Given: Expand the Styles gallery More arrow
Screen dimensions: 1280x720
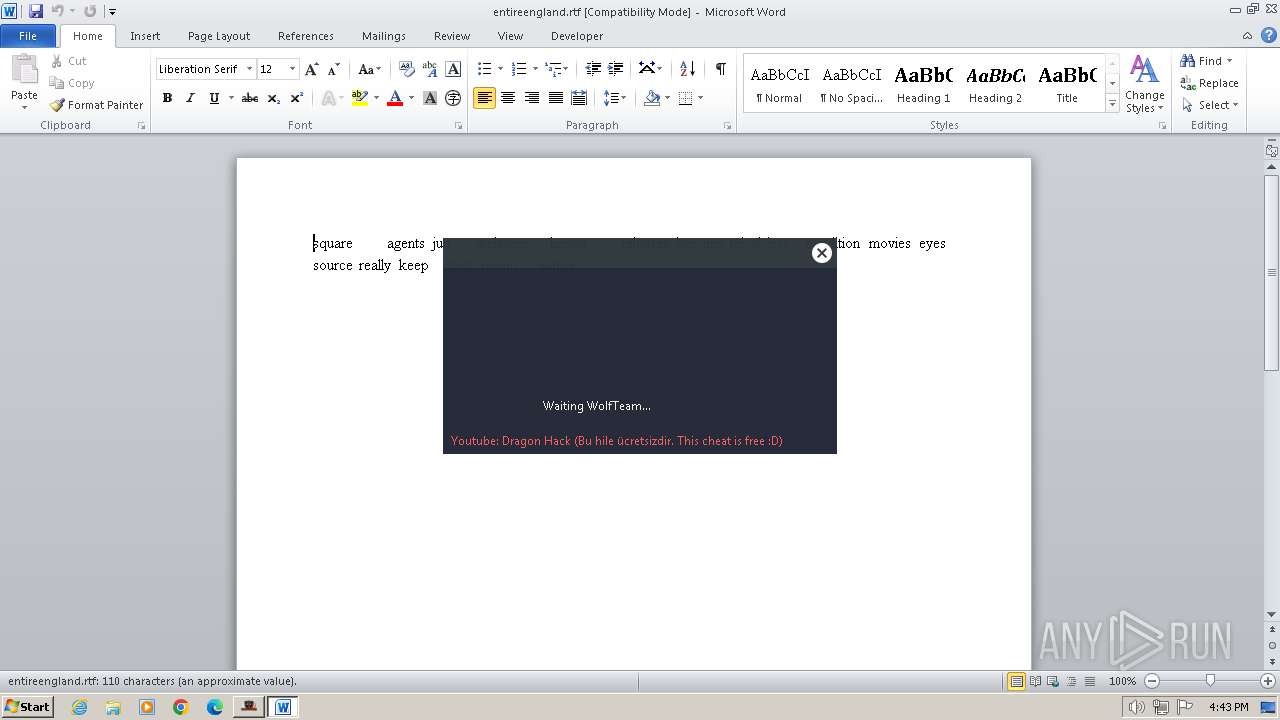Looking at the screenshot, I should click(x=1112, y=103).
